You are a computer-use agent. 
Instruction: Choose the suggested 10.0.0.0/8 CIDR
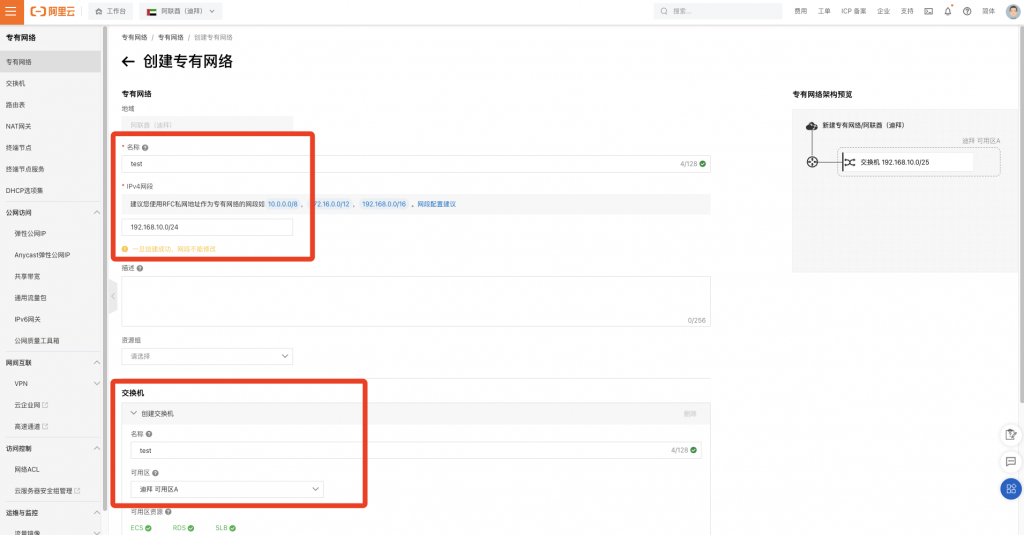coord(283,204)
